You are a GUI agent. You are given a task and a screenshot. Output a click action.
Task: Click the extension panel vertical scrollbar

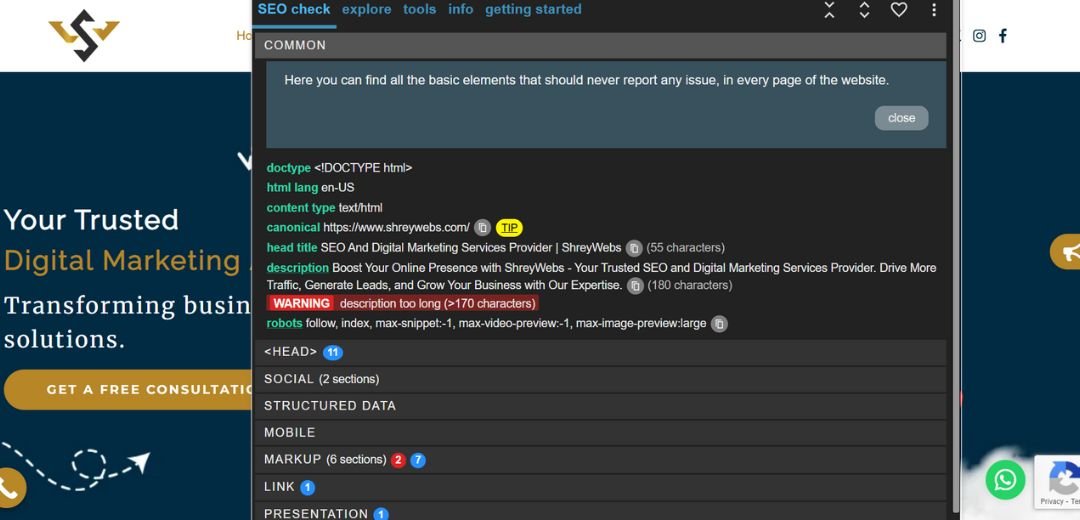click(956, 255)
